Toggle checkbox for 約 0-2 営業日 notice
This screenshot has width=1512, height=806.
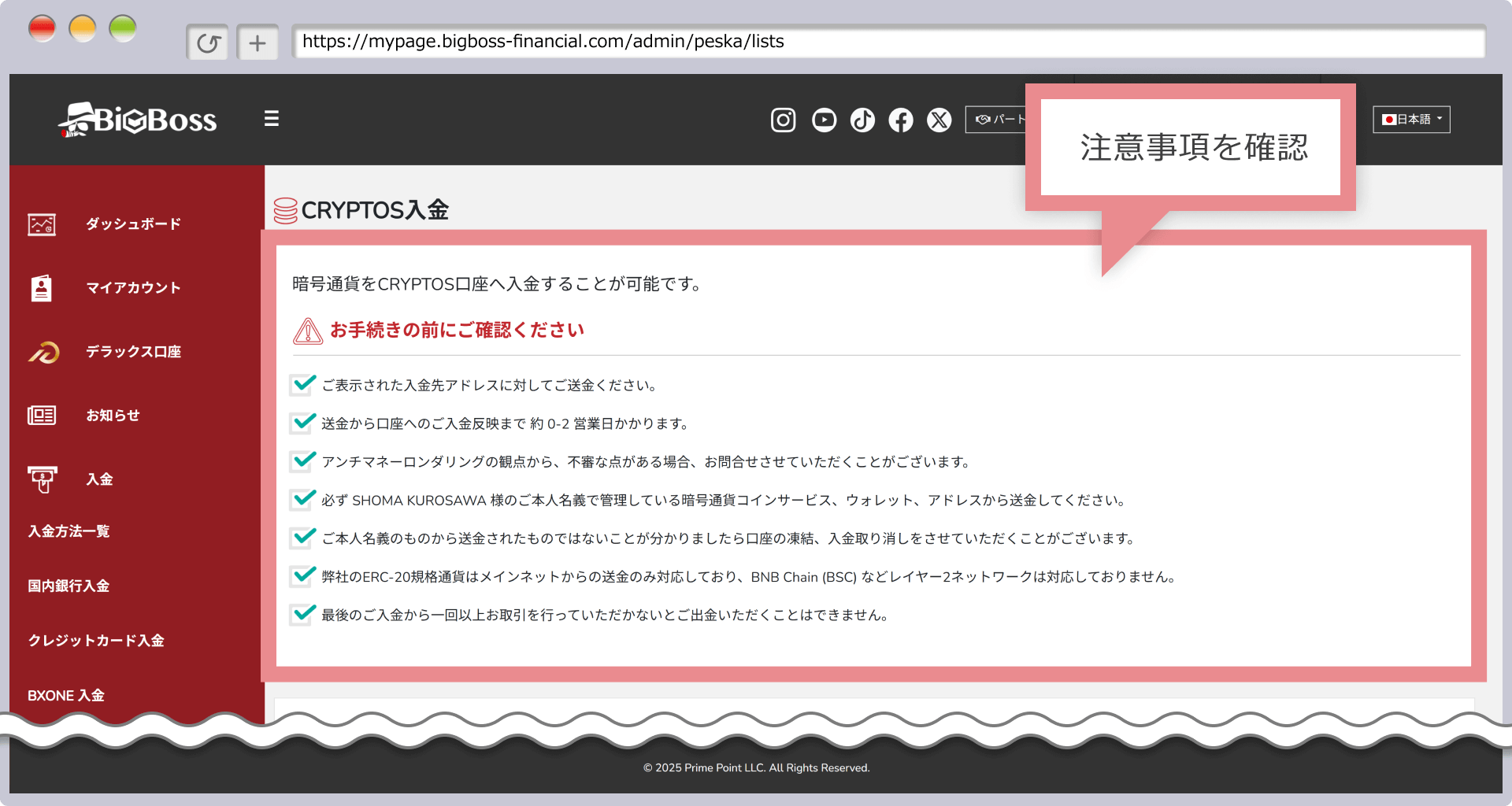coord(302,423)
